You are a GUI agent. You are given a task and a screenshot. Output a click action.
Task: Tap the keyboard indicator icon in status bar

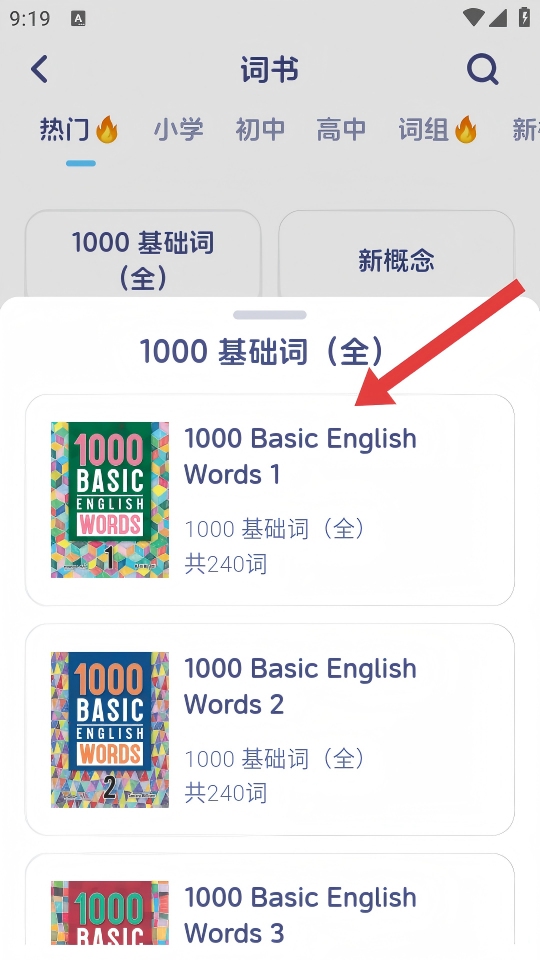pos(78,19)
